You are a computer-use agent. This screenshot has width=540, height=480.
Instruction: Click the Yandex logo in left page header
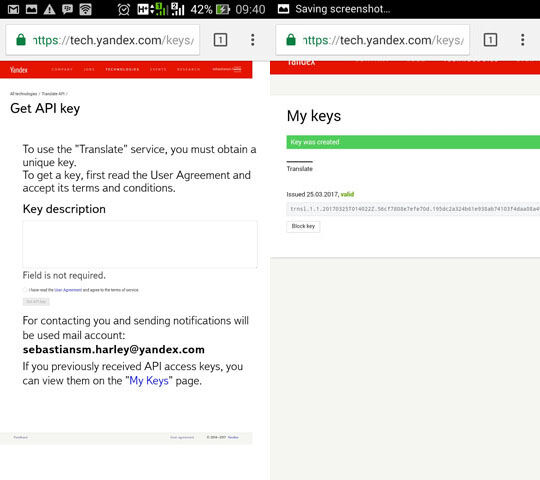coord(19,70)
